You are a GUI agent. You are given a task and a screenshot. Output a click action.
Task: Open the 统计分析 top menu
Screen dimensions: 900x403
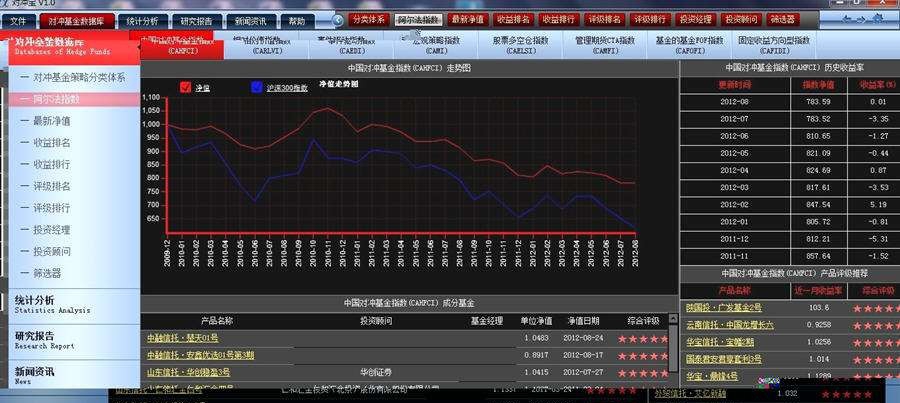(x=142, y=21)
